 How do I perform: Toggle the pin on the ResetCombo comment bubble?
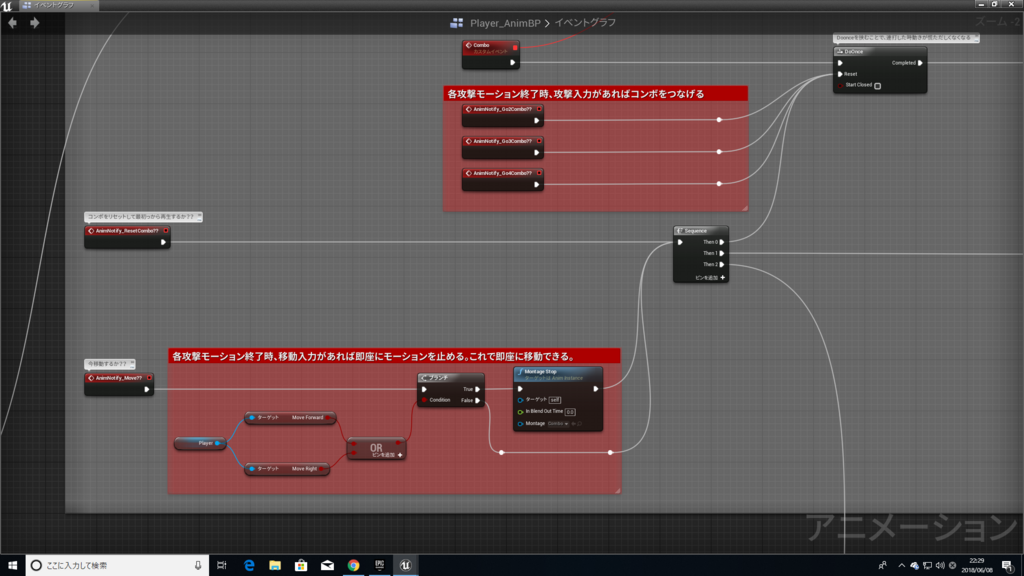199,216
